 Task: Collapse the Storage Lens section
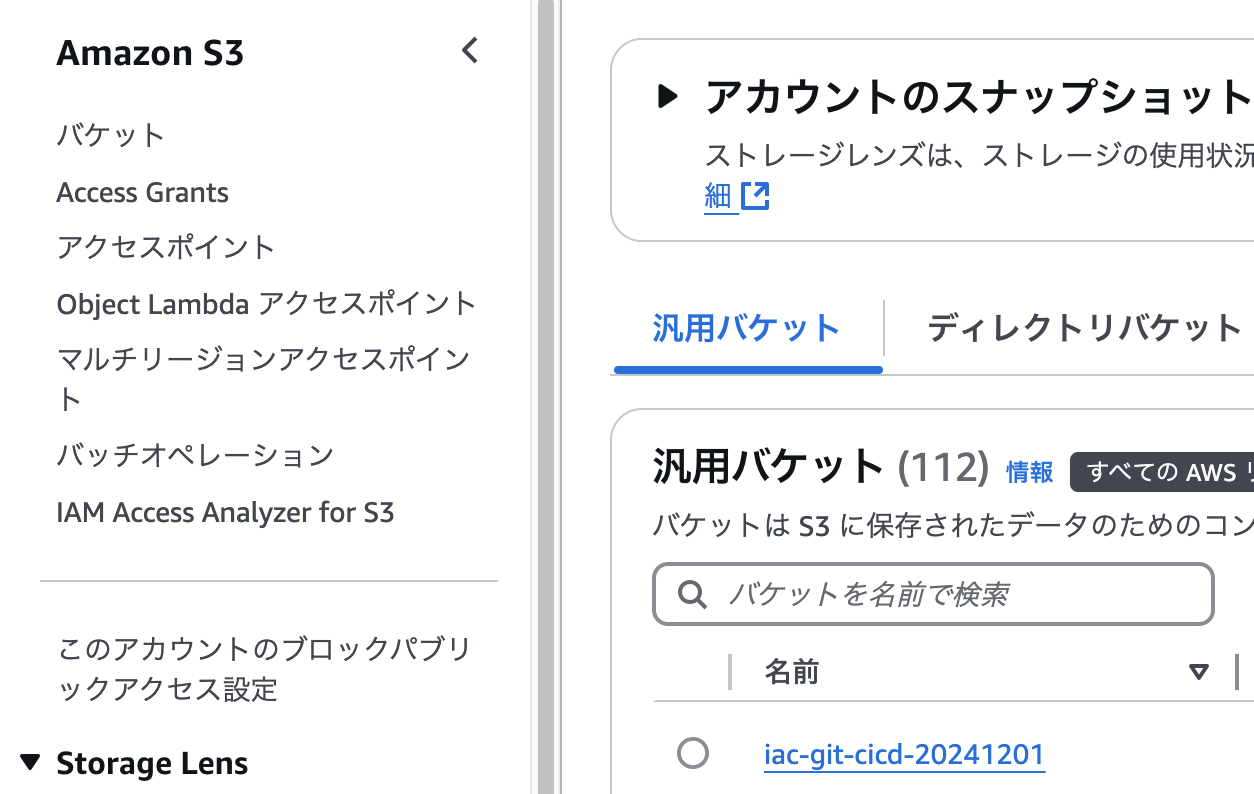[x=30, y=763]
